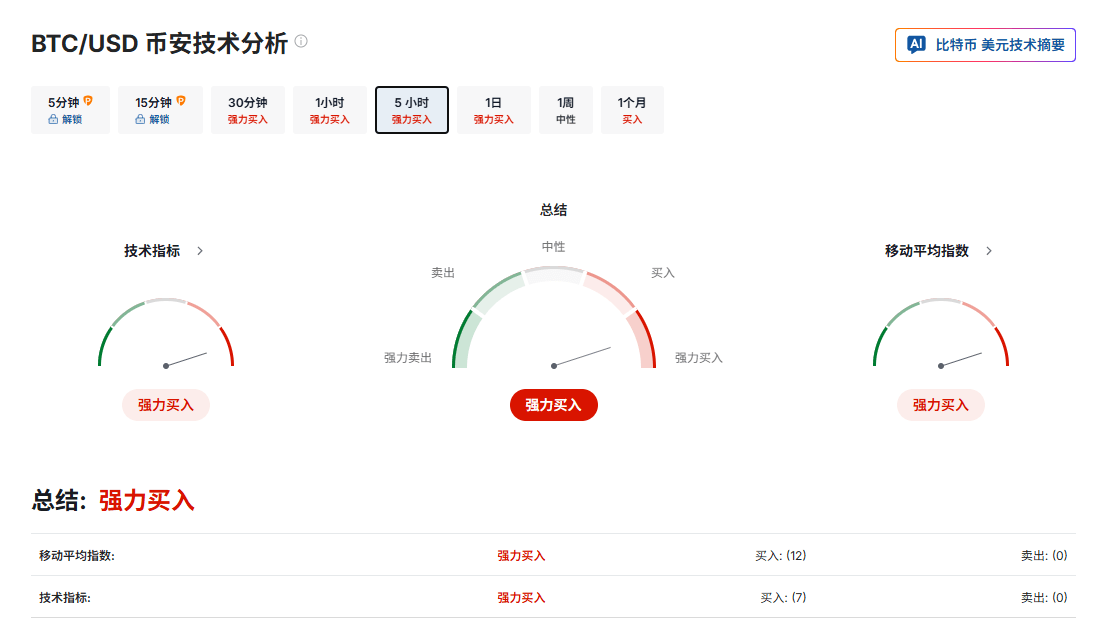Click 卖出: (0) in 移动平均指数 row

[x=1044, y=555]
